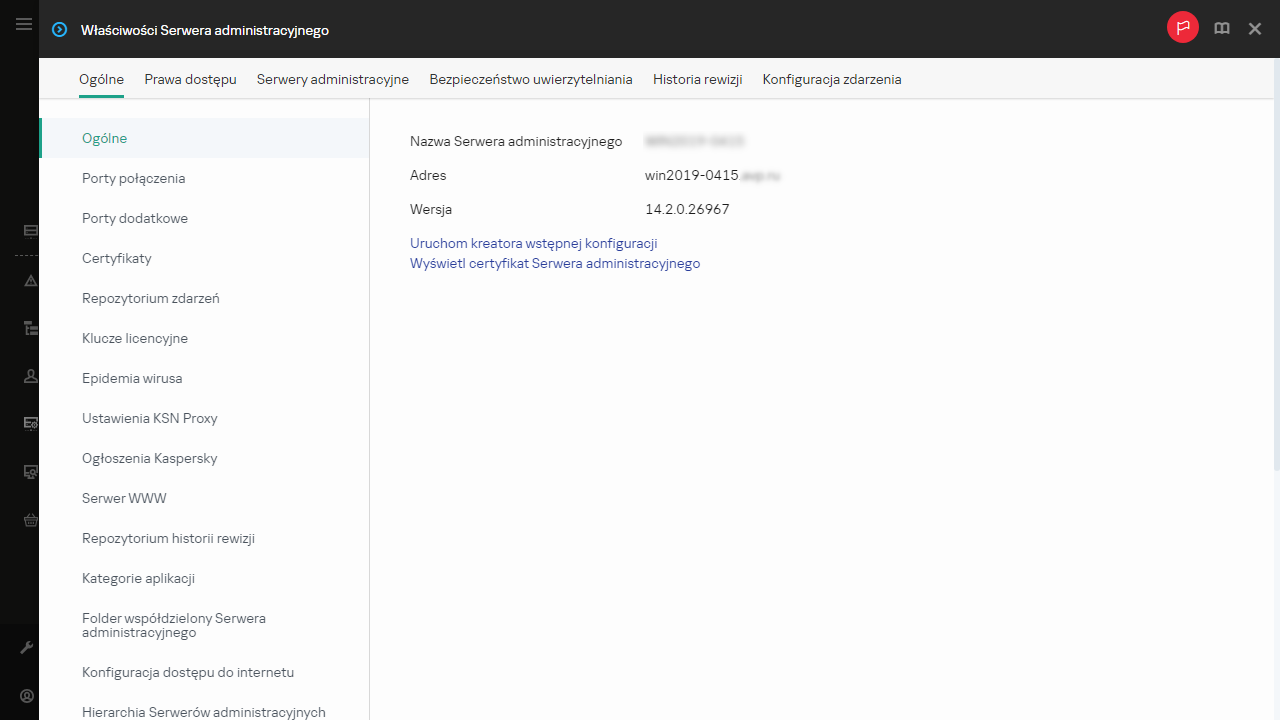
Task: Click Uruchom kreatora wstępnej konfiguracji link
Action: coord(533,243)
